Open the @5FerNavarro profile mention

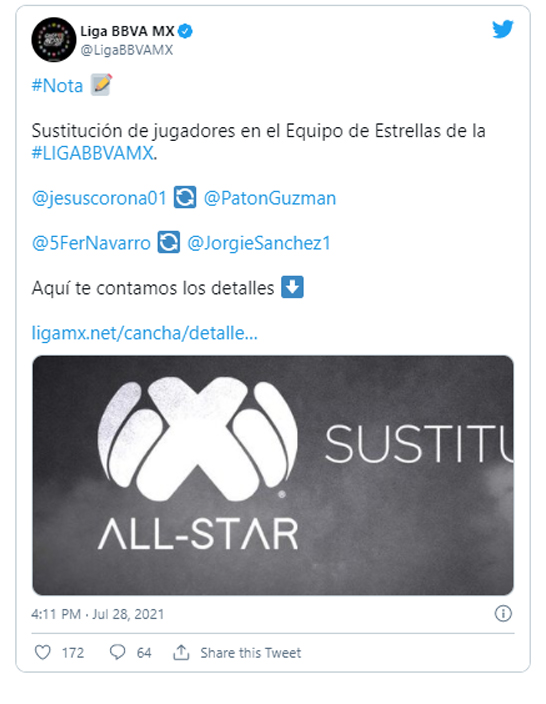click(x=91, y=243)
